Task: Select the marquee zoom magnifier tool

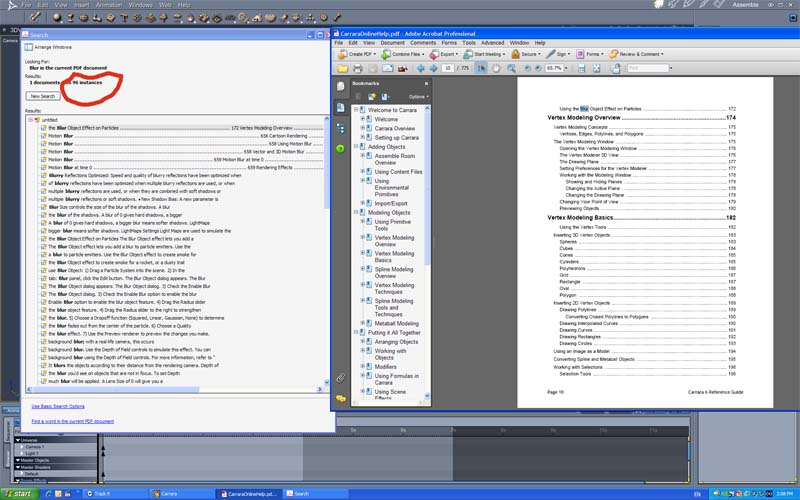Action: (x=511, y=68)
